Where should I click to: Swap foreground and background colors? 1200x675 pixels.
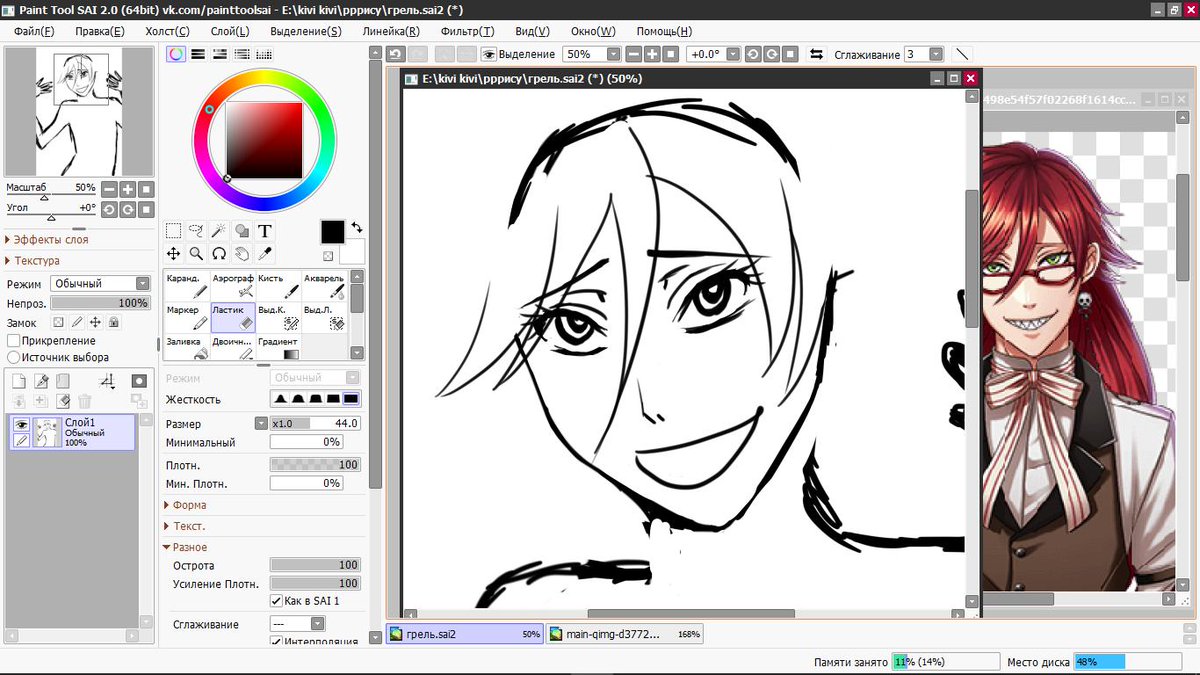click(x=356, y=228)
